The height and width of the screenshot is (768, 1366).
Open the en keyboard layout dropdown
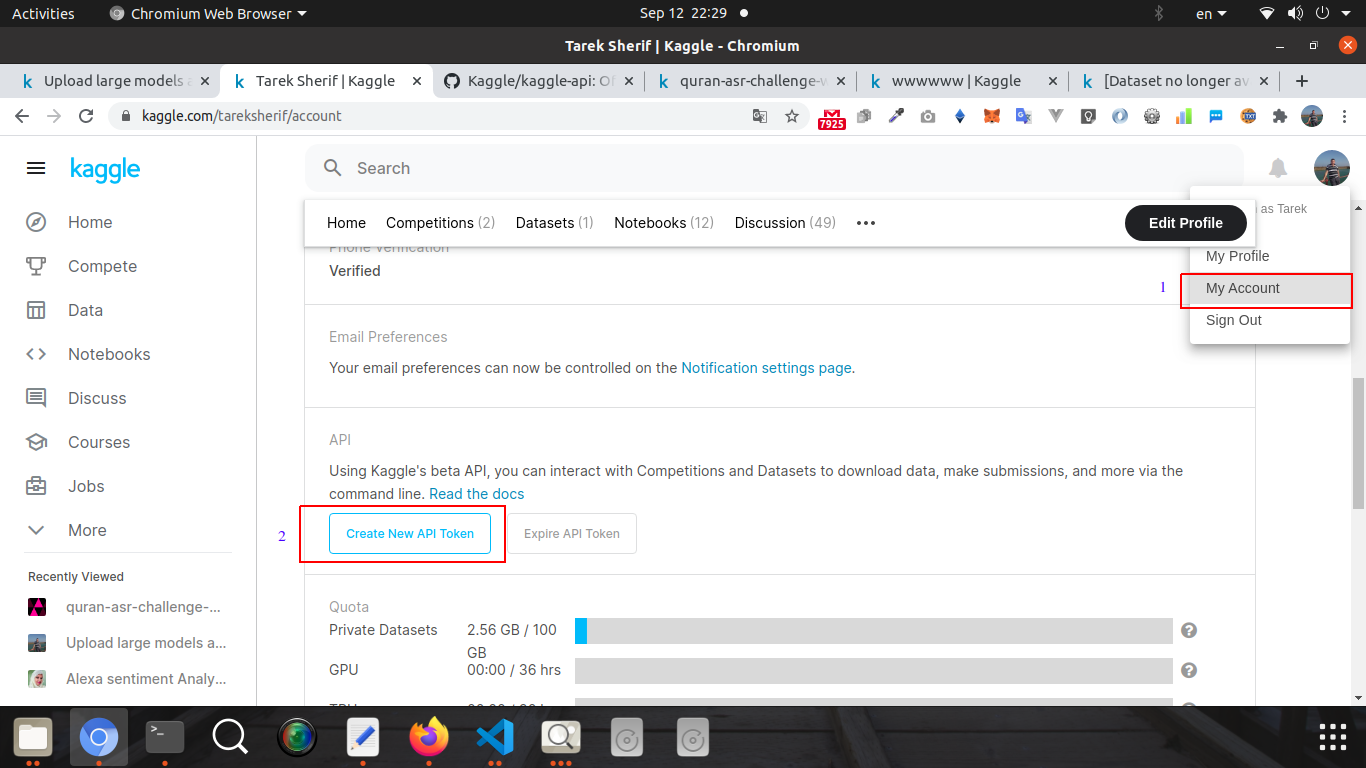pos(1212,14)
